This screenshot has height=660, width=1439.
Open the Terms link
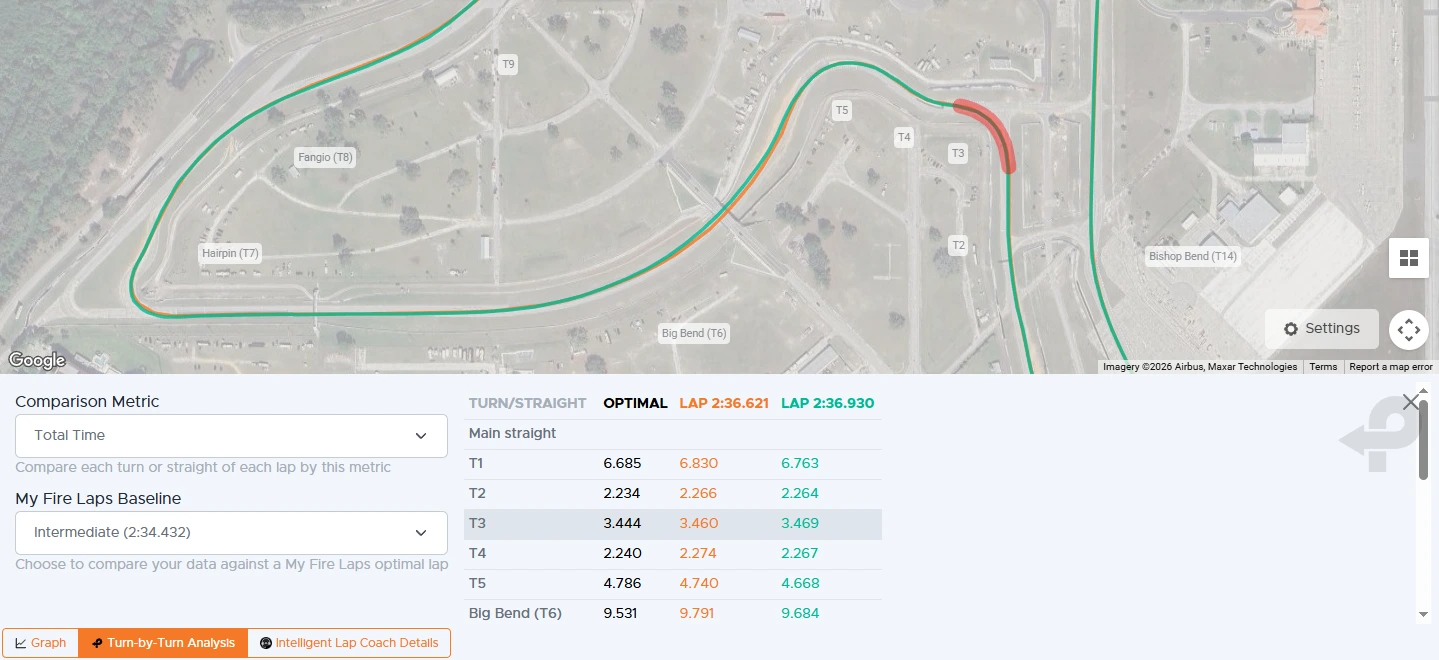pyautogui.click(x=1322, y=366)
